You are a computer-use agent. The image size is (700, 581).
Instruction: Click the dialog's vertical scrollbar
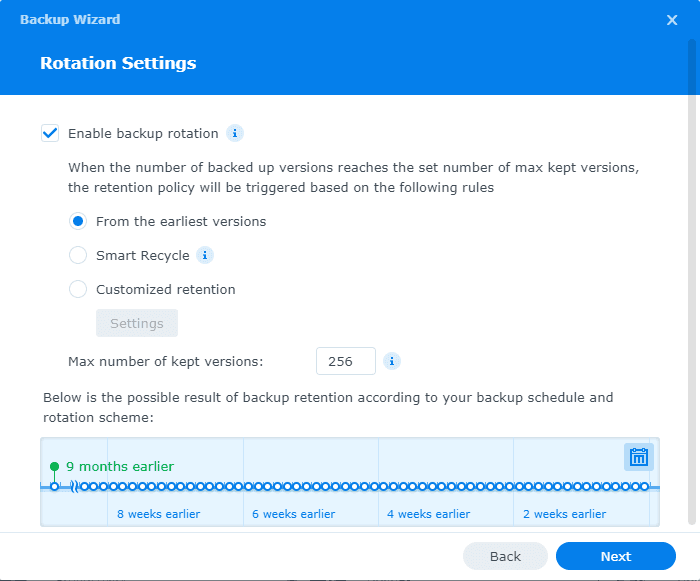point(691,280)
